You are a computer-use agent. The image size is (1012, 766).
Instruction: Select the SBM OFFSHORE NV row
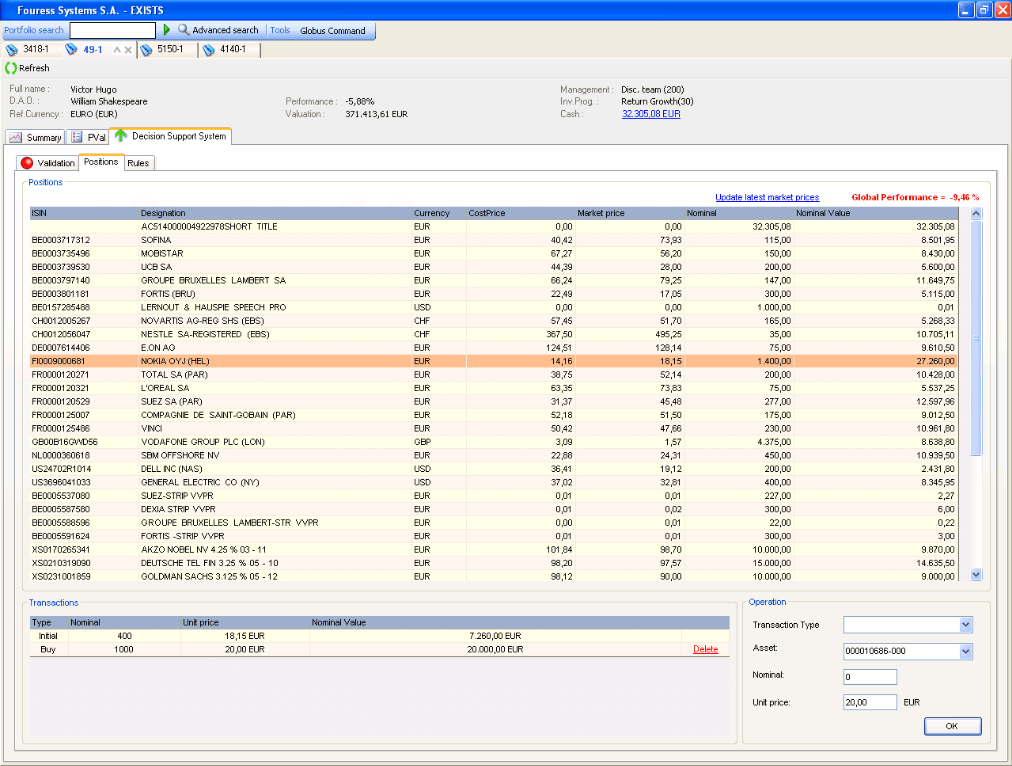pos(494,456)
